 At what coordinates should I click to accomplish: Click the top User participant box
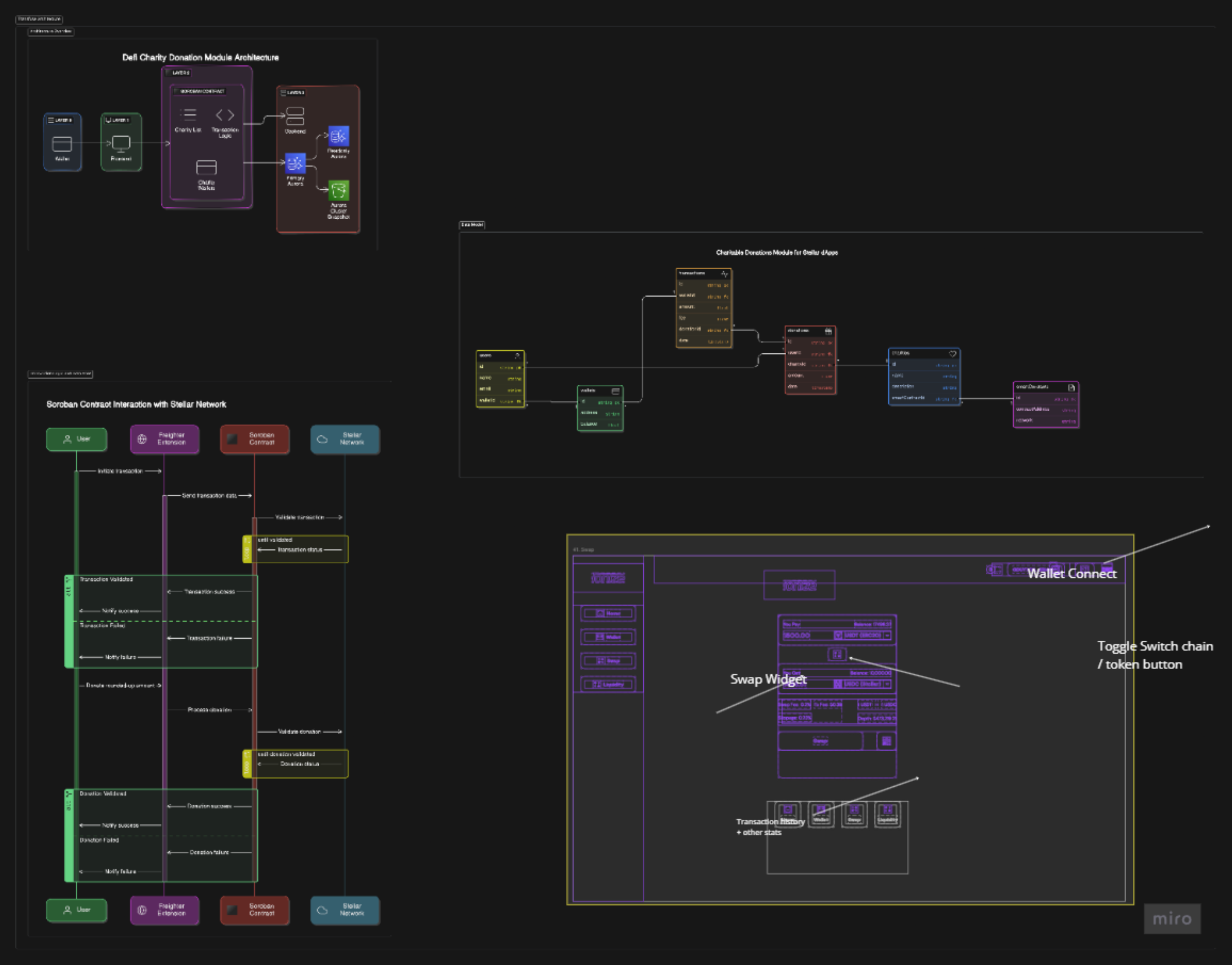[76, 439]
